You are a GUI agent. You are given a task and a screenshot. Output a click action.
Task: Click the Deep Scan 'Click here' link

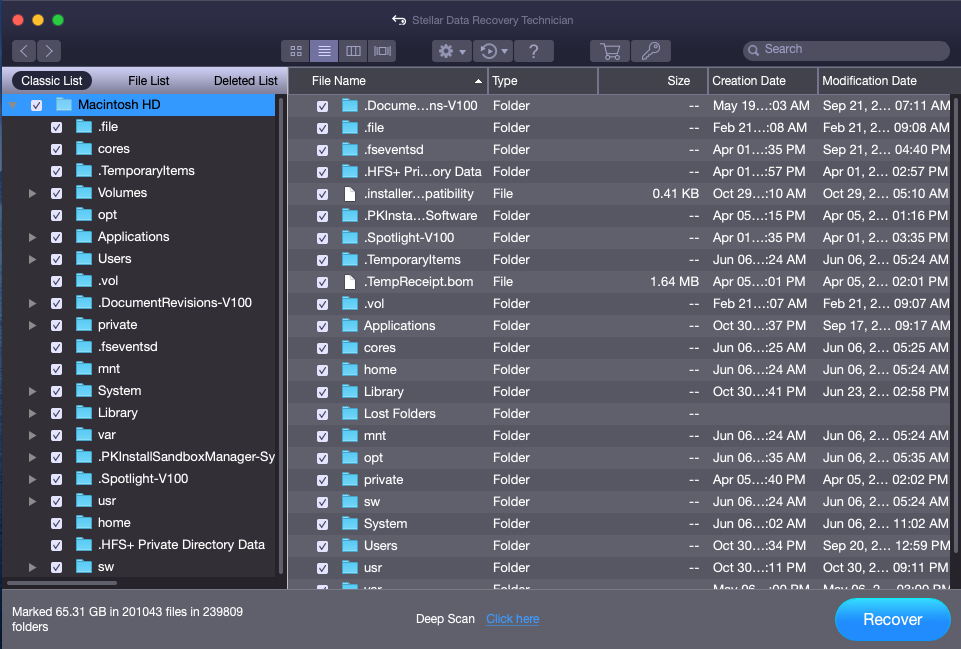(x=512, y=619)
